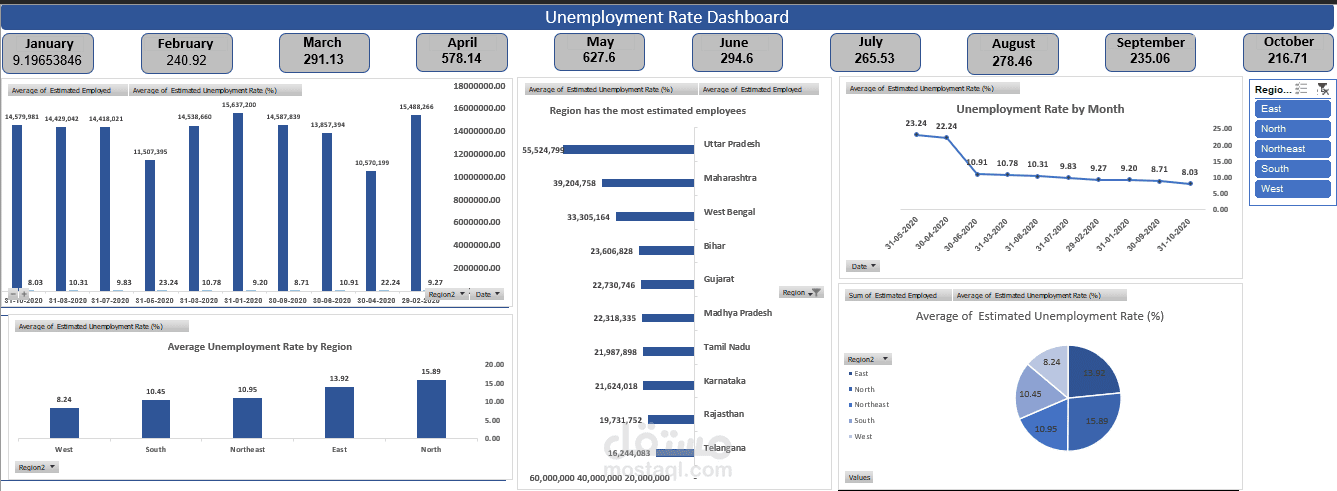Image resolution: width=1337 pixels, height=491 pixels.
Task: Toggle North in Region slicer
Action: click(x=1292, y=129)
